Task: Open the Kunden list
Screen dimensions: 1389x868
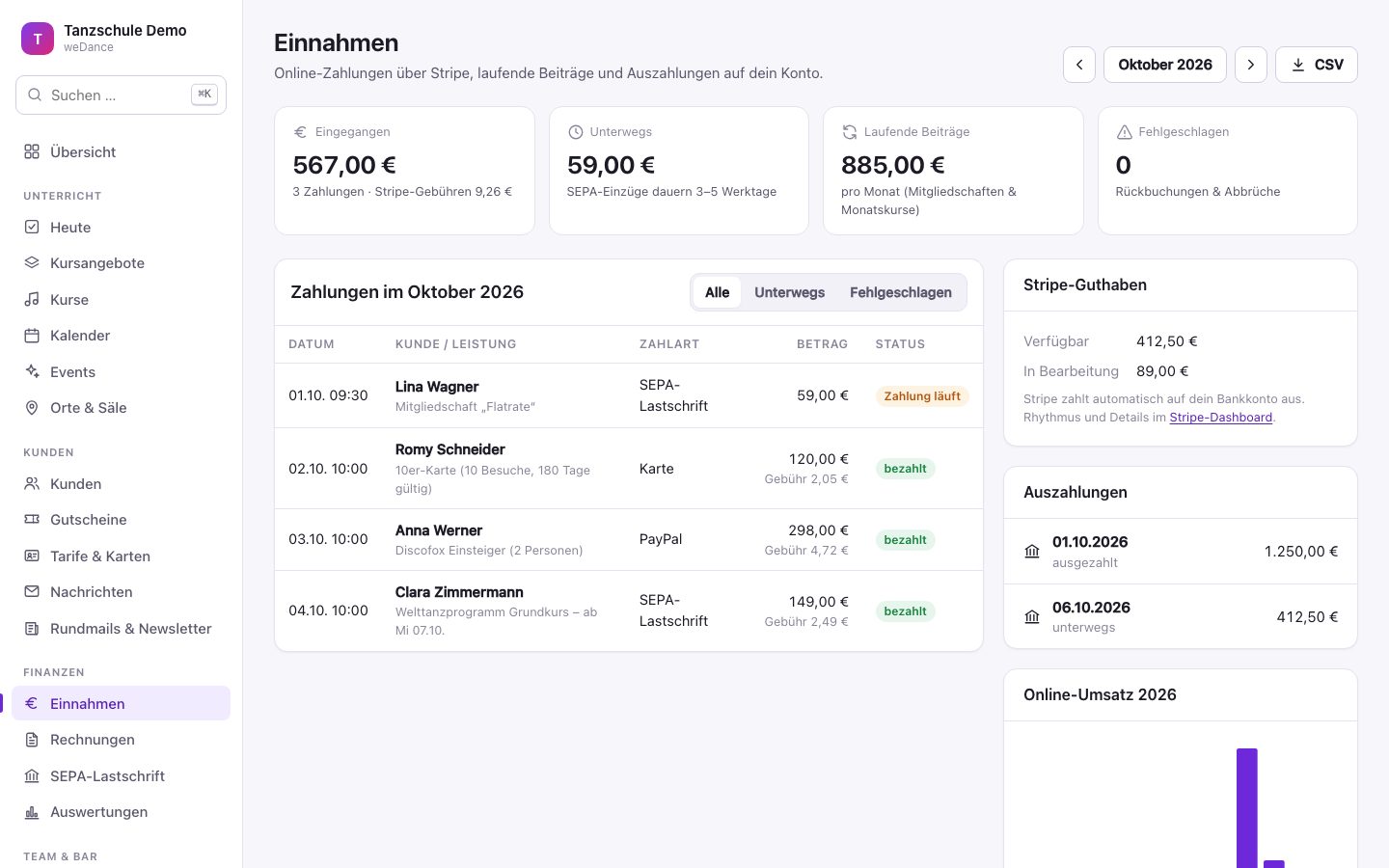Action: [x=121, y=484]
